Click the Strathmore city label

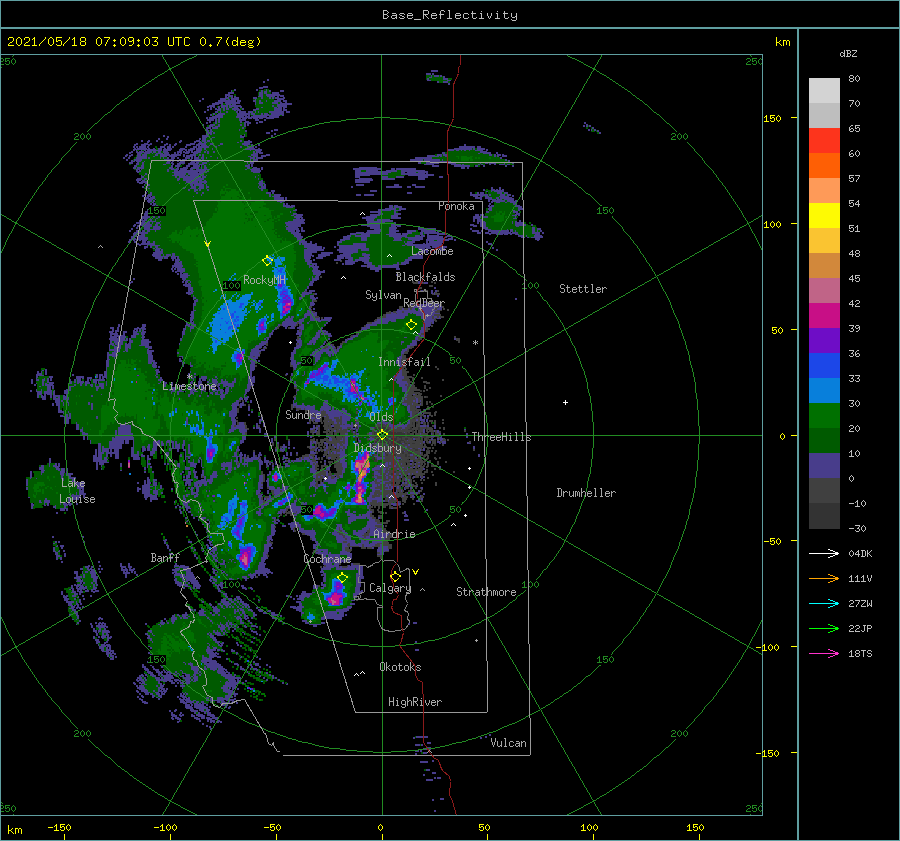tap(486, 592)
